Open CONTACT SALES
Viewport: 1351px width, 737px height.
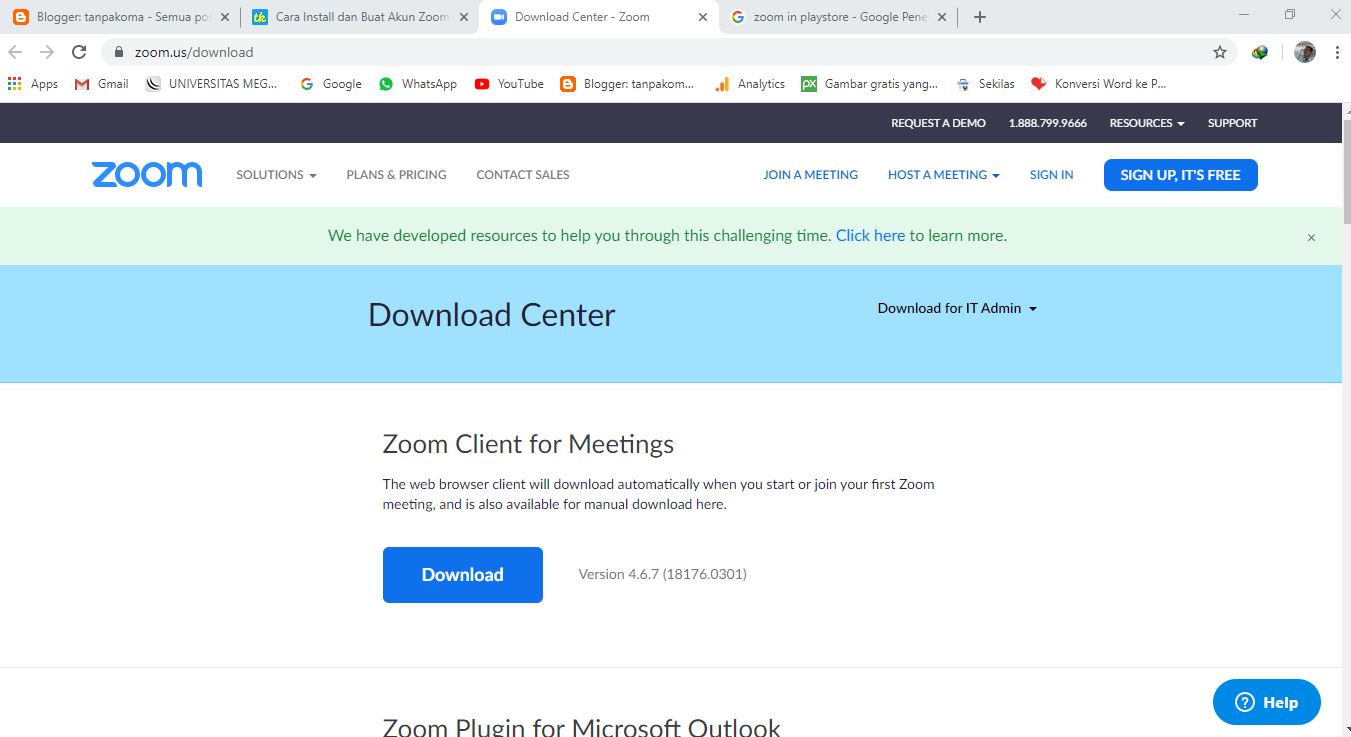tap(523, 175)
